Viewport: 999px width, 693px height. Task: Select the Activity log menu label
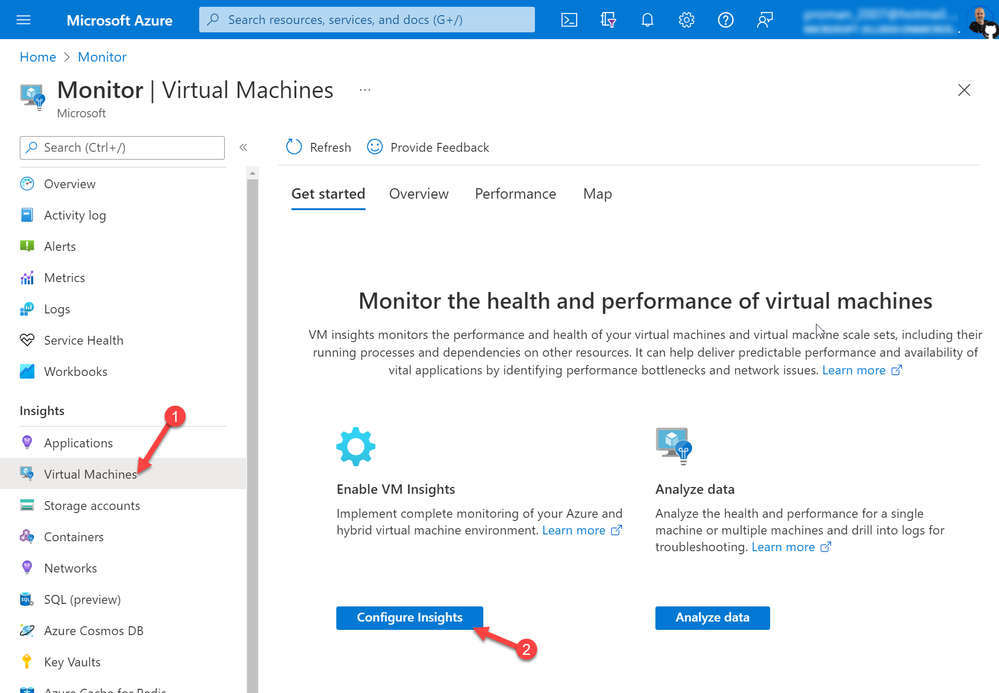[75, 215]
